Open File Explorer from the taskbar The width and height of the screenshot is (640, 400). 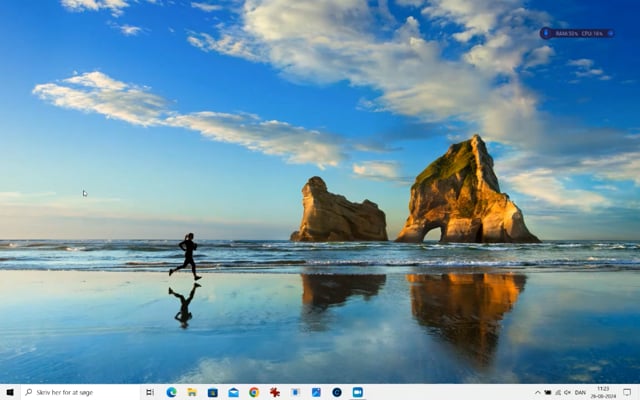pyautogui.click(x=192, y=392)
